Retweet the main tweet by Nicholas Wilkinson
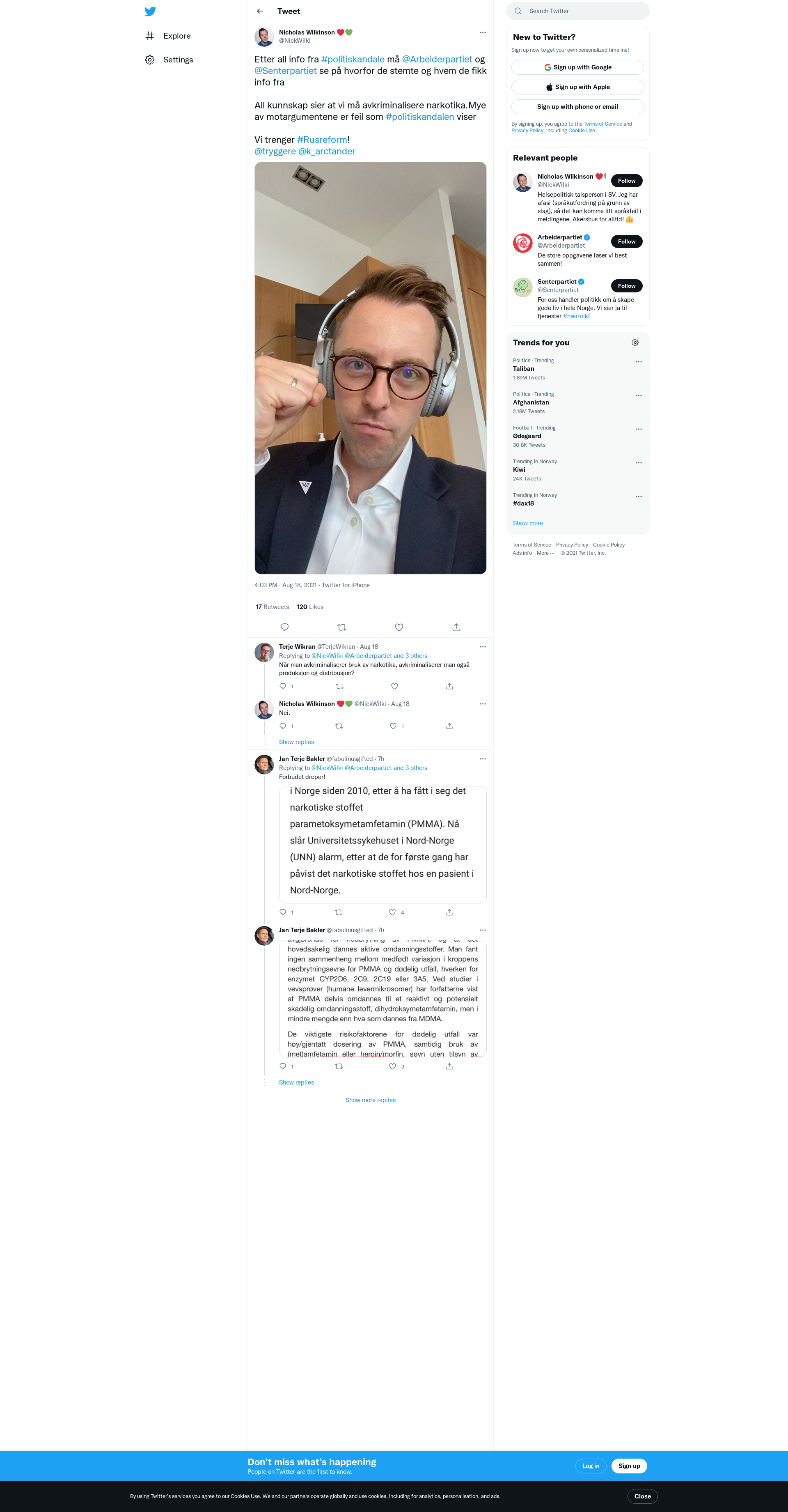 click(342, 627)
